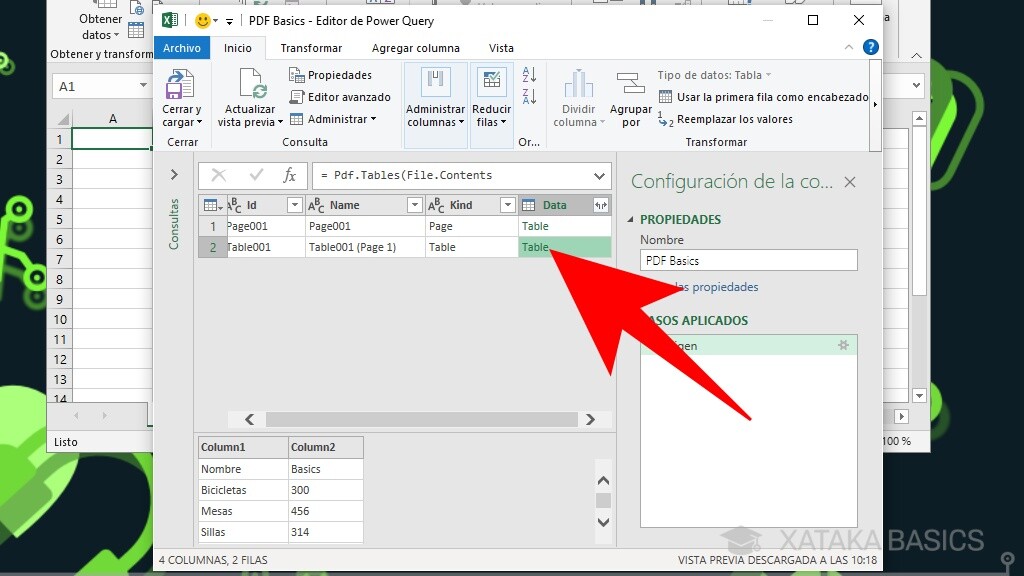Open the Archivo tab
The width and height of the screenshot is (1024, 576).
point(182,48)
